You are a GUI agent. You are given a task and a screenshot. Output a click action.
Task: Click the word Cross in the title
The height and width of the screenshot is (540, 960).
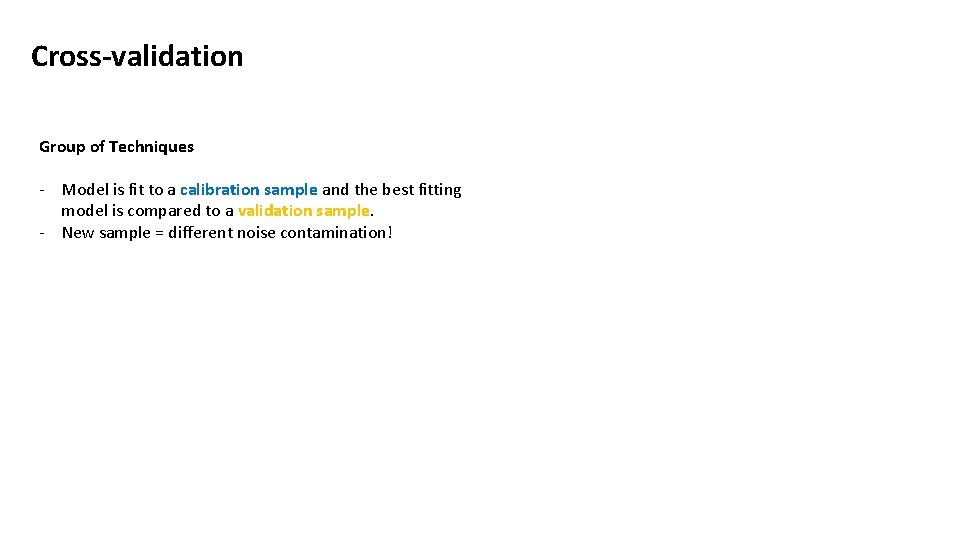66,56
